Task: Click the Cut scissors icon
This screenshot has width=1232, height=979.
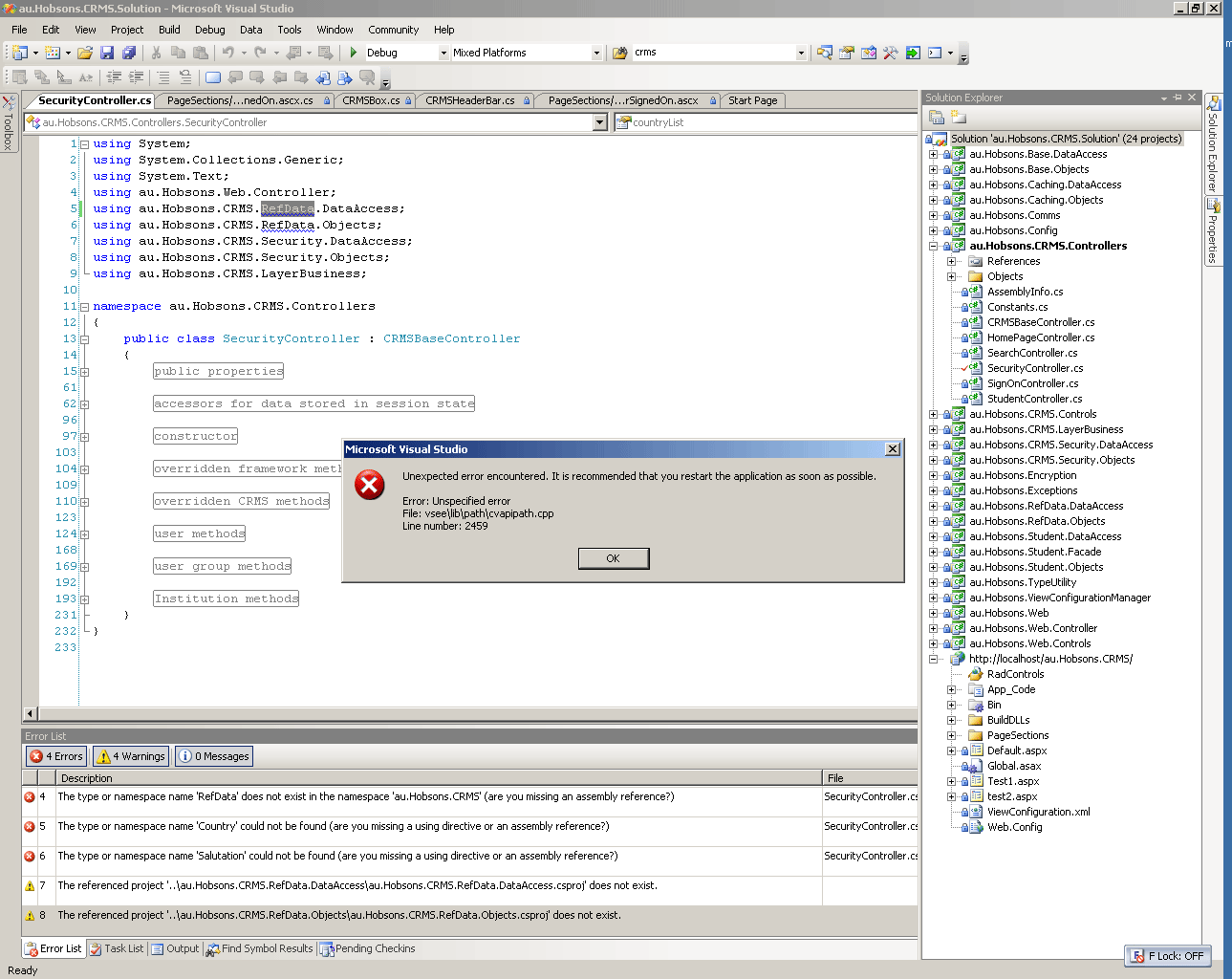Action: (x=156, y=53)
